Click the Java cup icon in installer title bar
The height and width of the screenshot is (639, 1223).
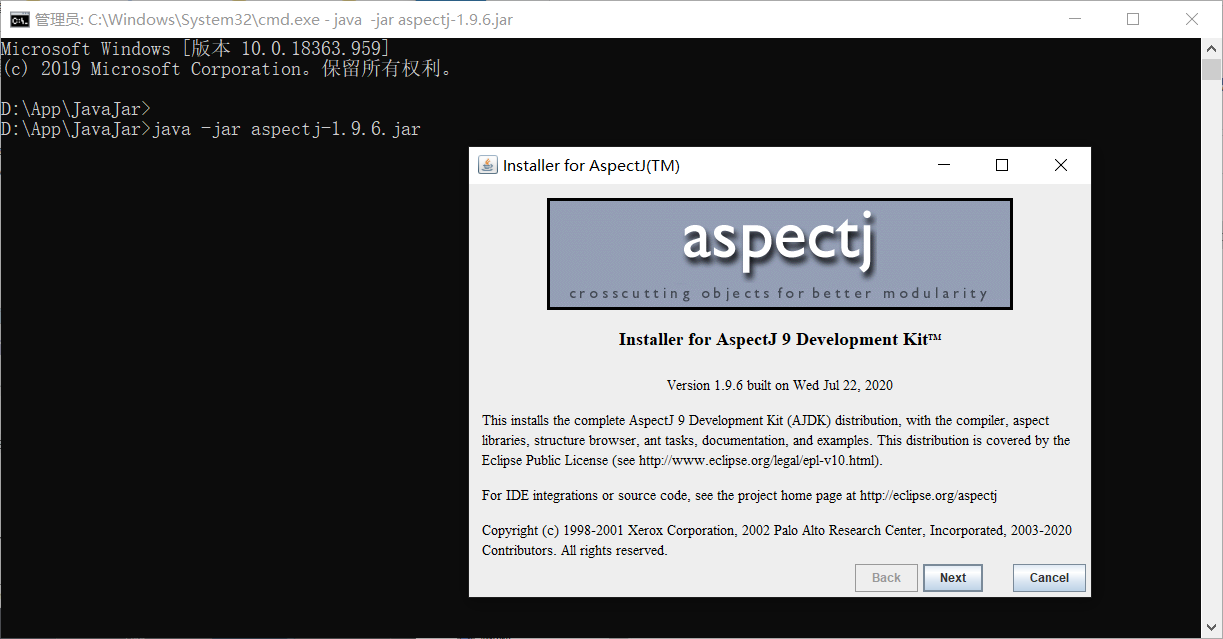[487, 164]
